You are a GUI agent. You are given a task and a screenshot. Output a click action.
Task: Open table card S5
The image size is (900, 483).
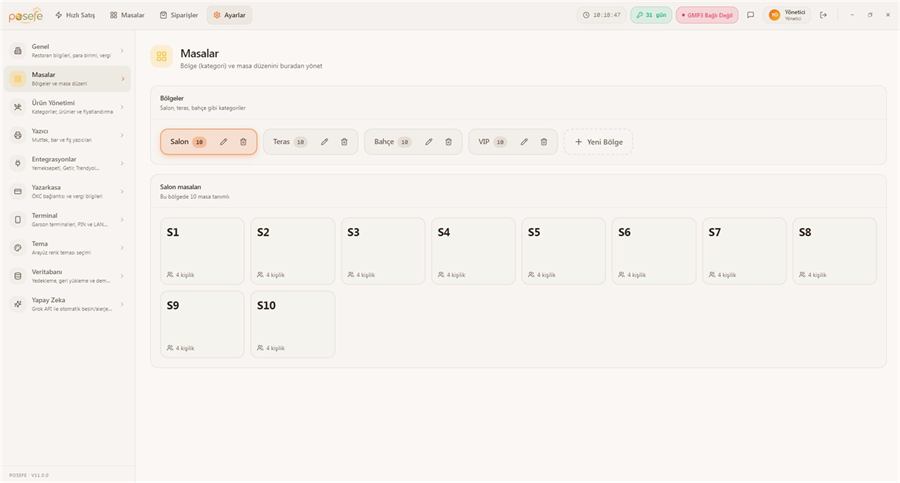(564, 251)
